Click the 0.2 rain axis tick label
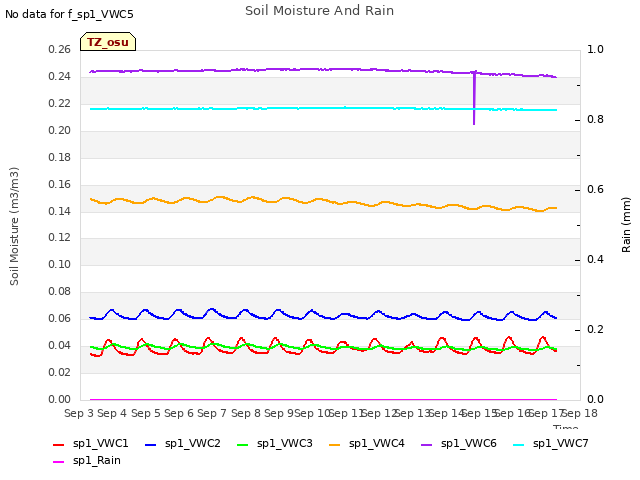Image resolution: width=640 pixels, height=480 pixels. pyautogui.click(x=595, y=329)
